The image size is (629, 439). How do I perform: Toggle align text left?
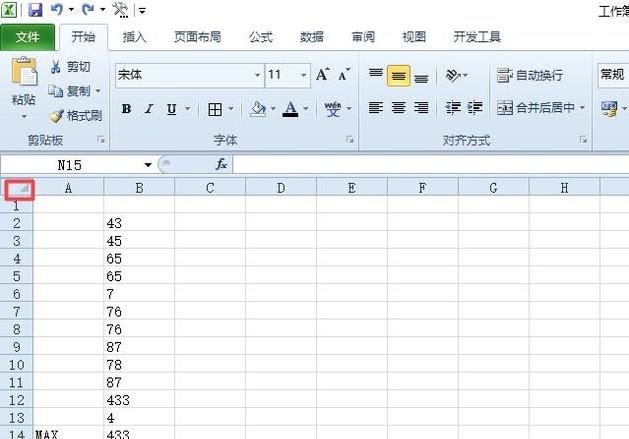tap(376, 108)
